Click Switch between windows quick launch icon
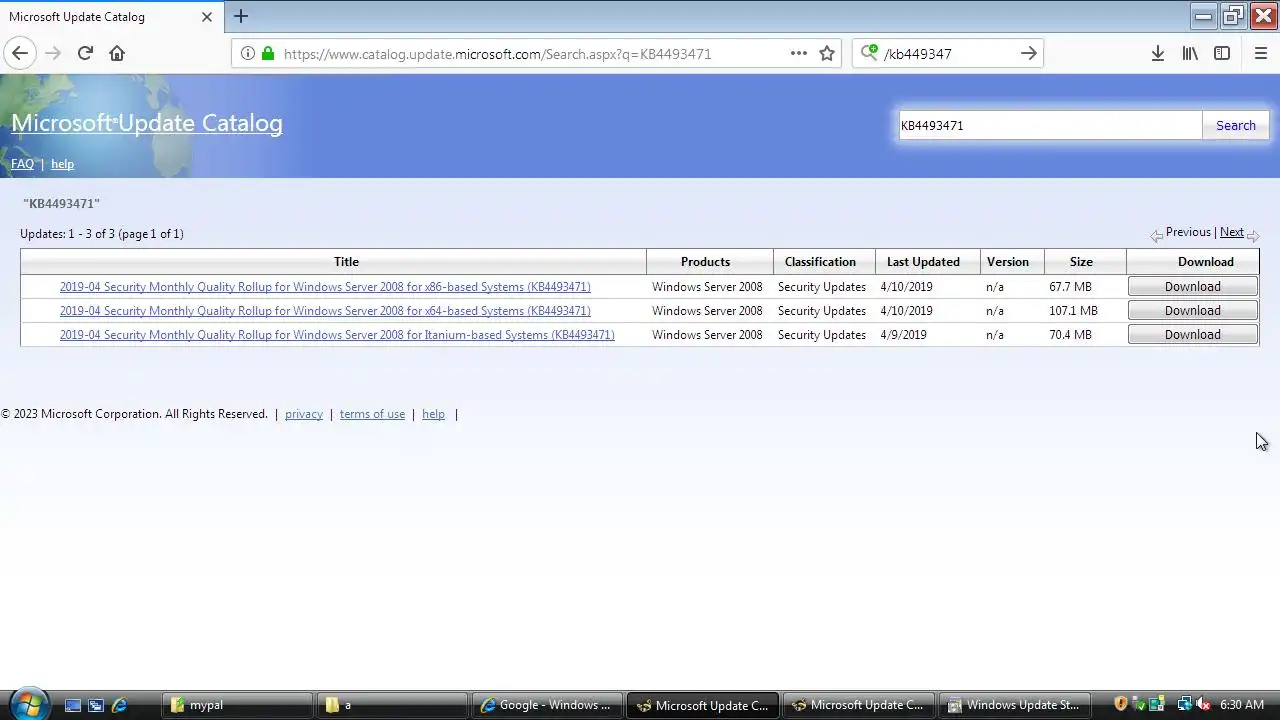 (96, 705)
